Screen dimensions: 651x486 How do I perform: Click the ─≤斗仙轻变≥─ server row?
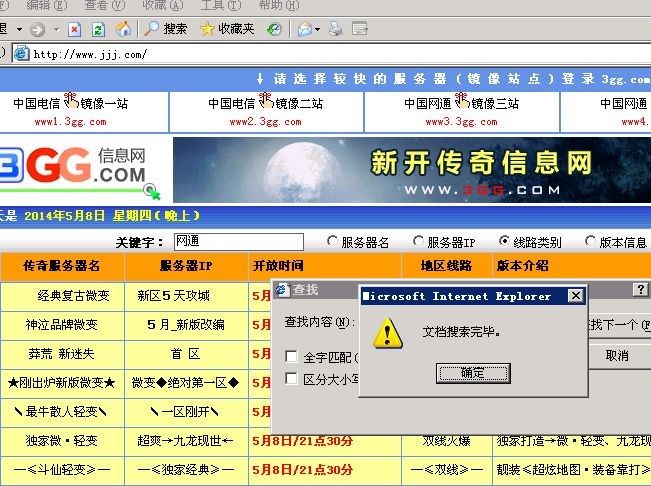[x=62, y=470]
